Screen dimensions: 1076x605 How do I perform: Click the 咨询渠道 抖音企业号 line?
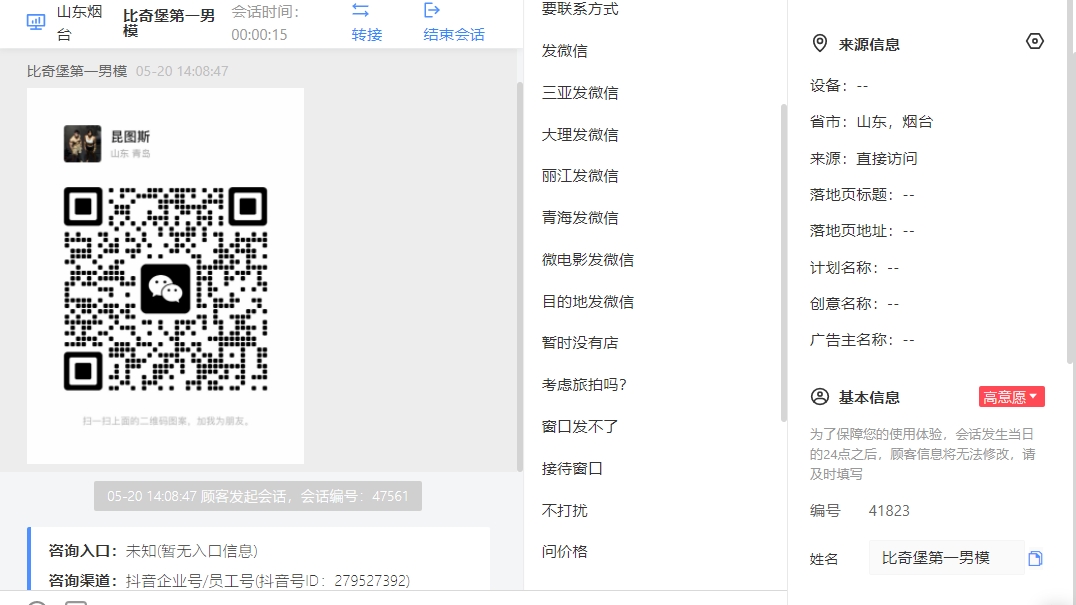pyautogui.click(x=229, y=580)
